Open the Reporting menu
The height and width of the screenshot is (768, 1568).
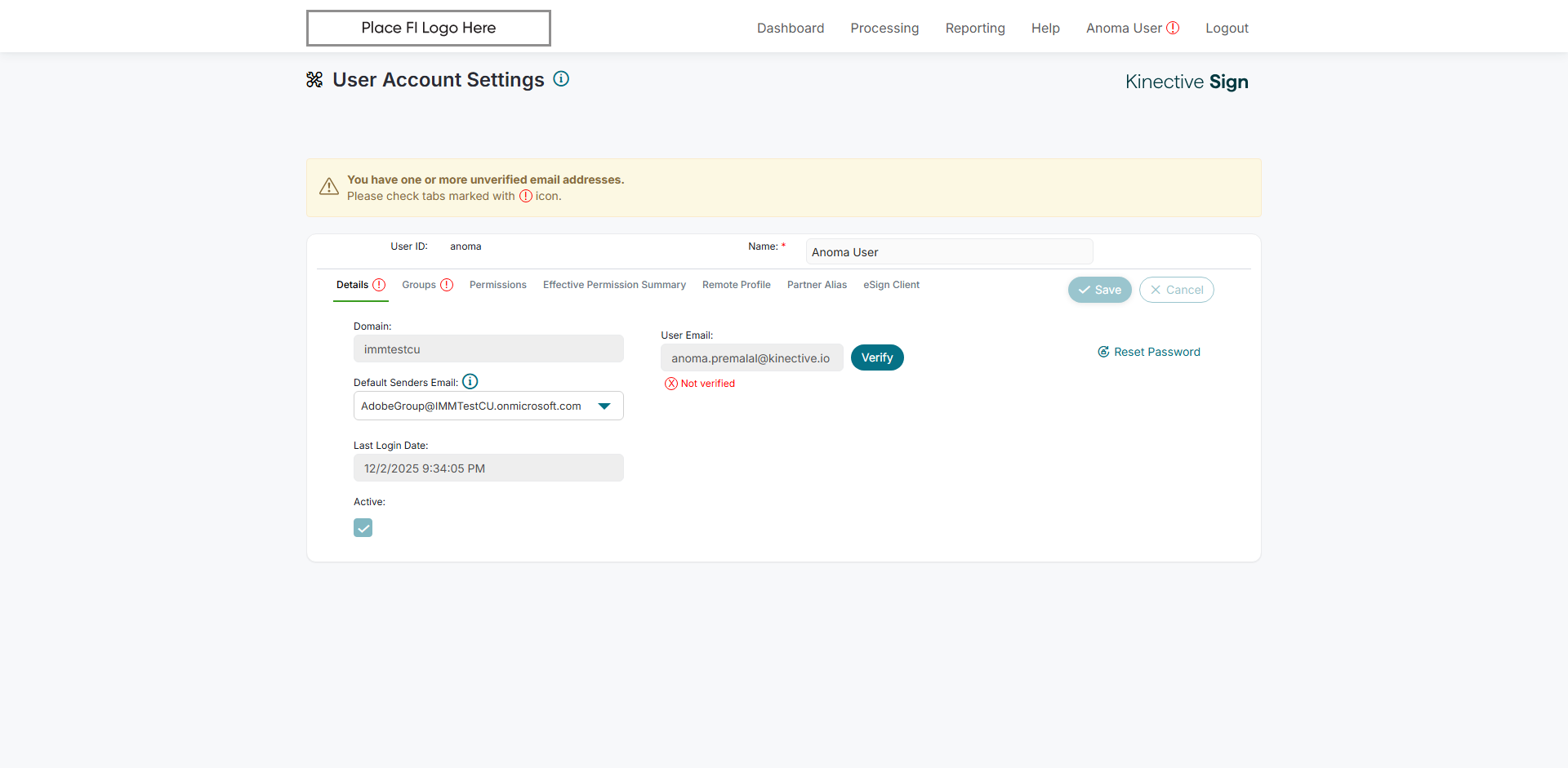pyautogui.click(x=975, y=28)
